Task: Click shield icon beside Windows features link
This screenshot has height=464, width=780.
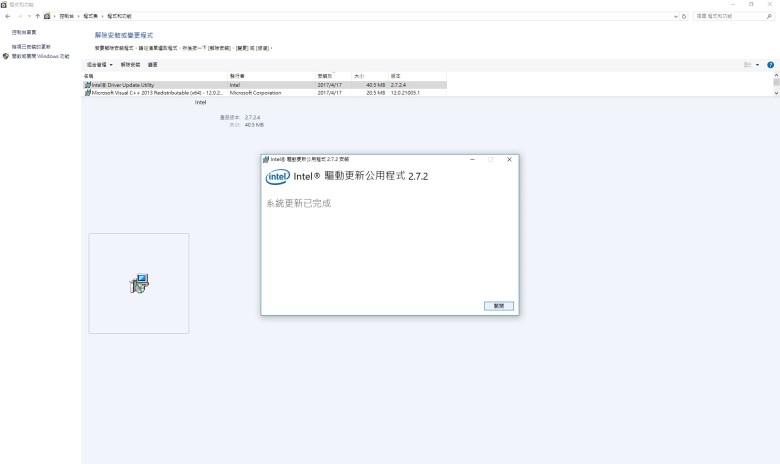Action: (6, 57)
